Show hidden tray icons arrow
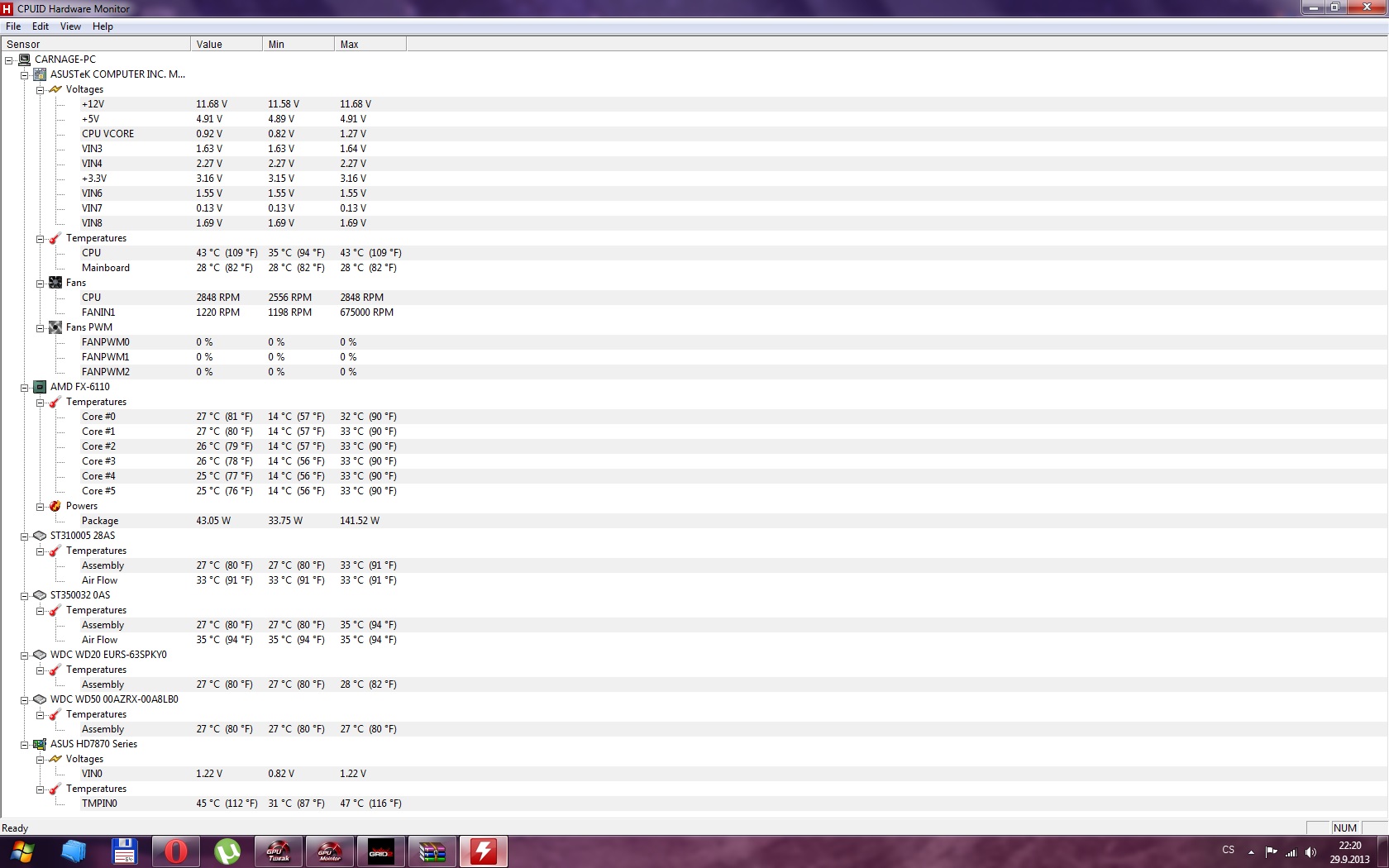 (x=1251, y=852)
